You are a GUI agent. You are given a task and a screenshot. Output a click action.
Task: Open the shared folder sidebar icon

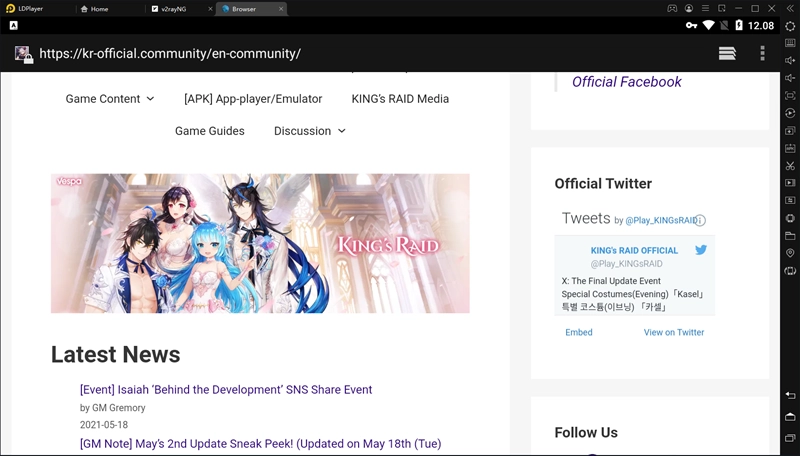[790, 236]
